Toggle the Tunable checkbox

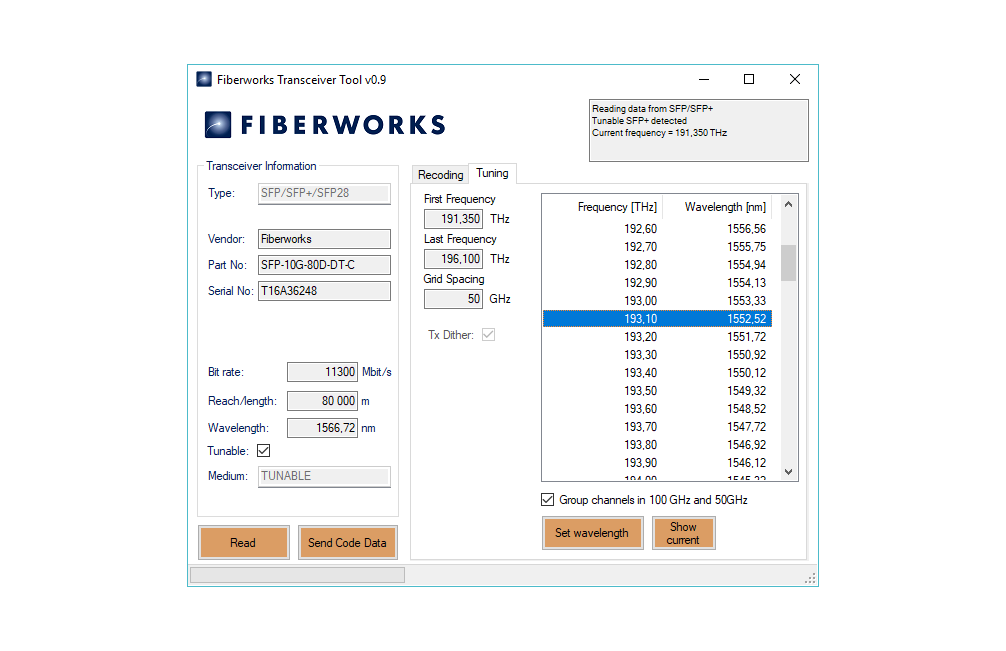click(x=264, y=451)
